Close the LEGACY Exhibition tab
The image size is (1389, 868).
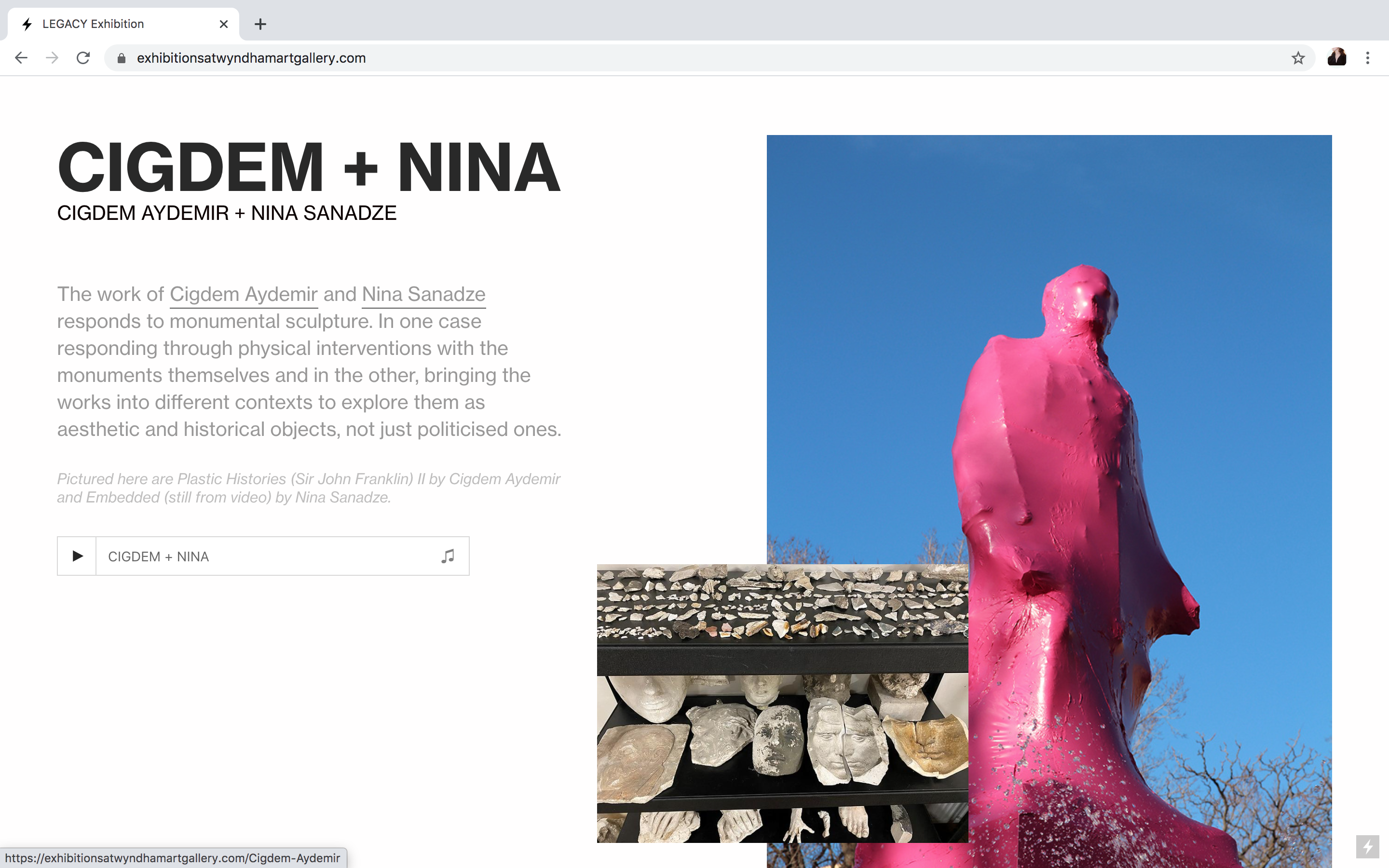point(224,24)
